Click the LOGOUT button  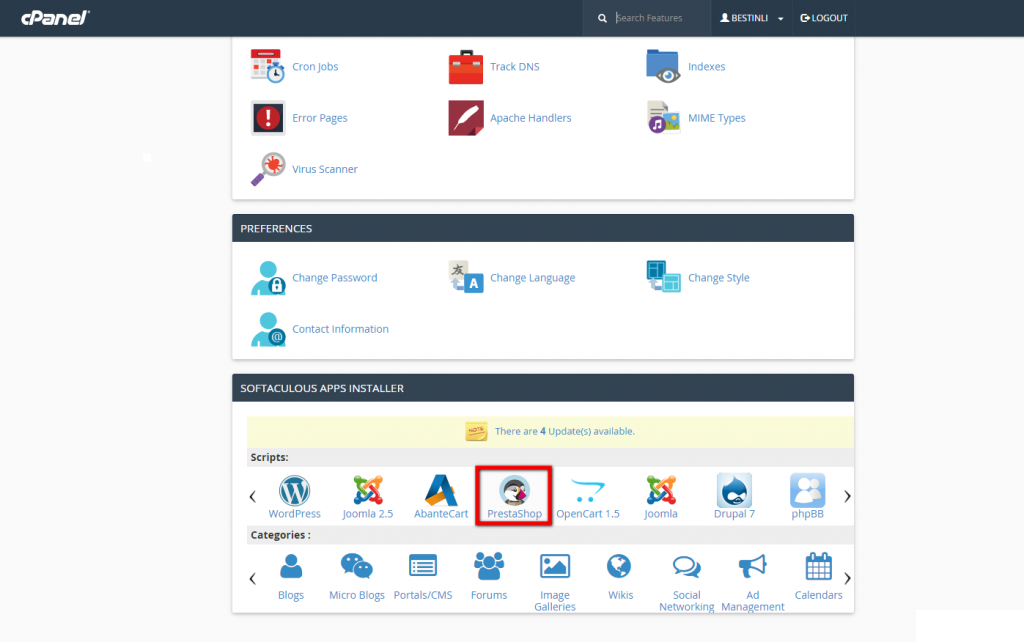[824, 18]
